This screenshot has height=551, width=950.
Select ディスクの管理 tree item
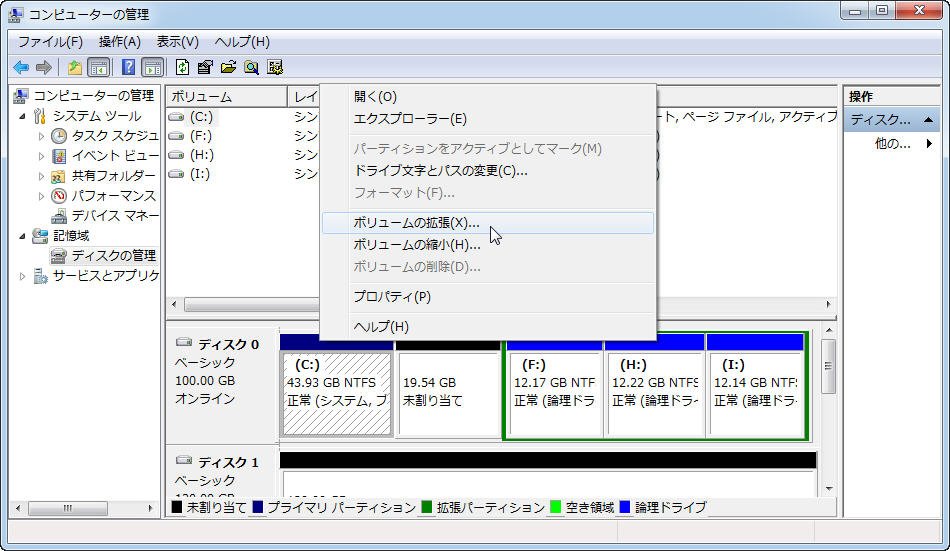[113, 256]
